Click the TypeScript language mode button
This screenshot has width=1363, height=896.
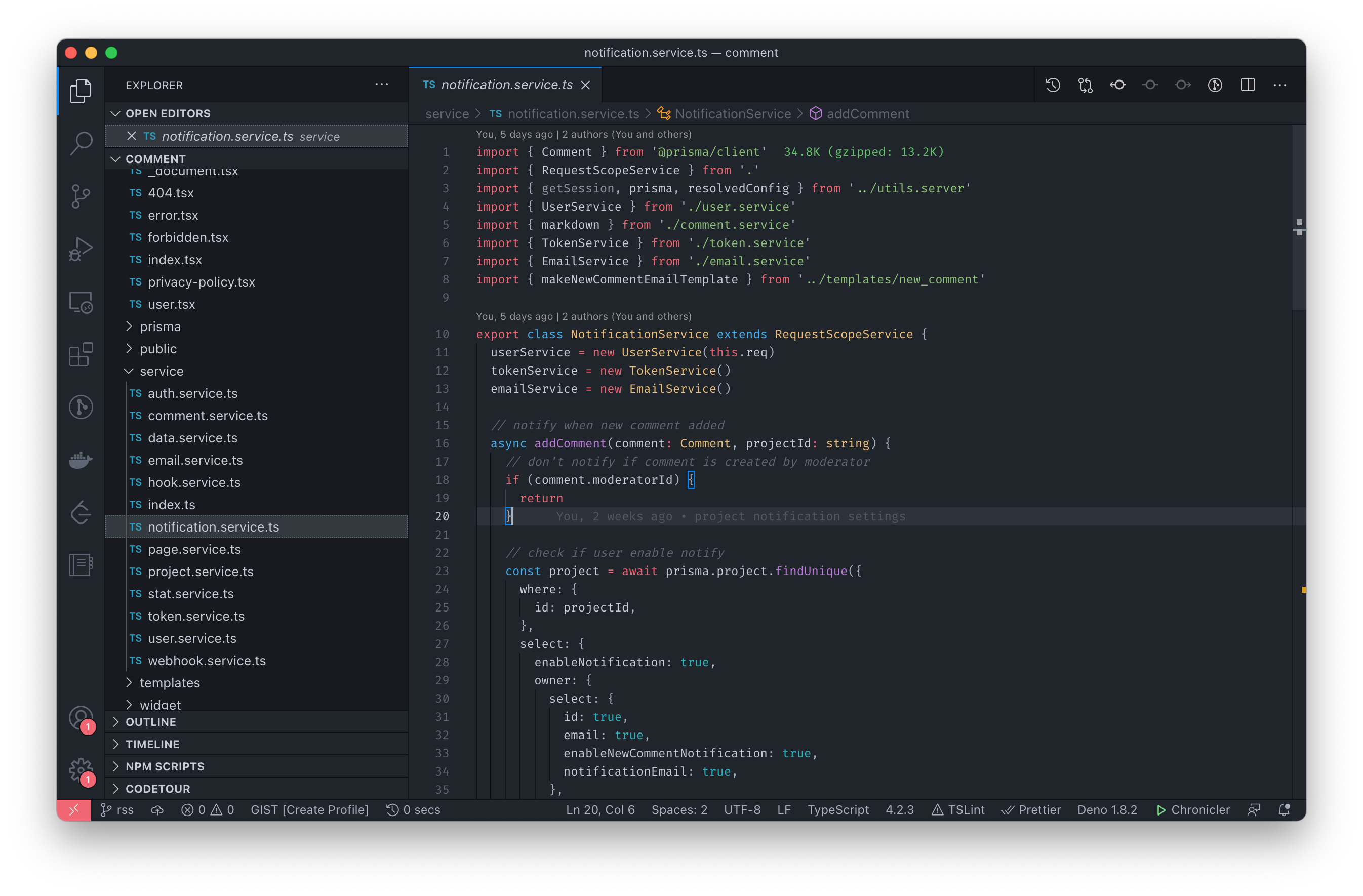tap(838, 809)
